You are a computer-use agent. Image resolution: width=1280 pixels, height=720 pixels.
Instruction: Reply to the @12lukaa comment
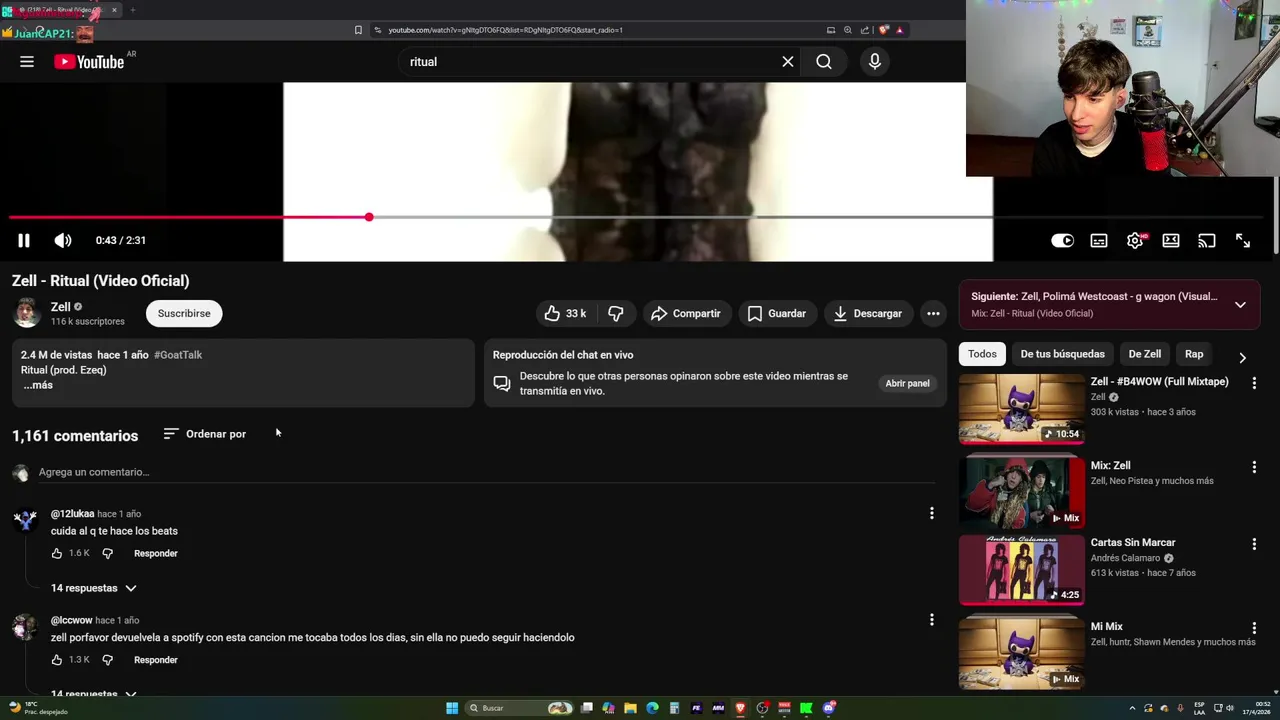[156, 553]
